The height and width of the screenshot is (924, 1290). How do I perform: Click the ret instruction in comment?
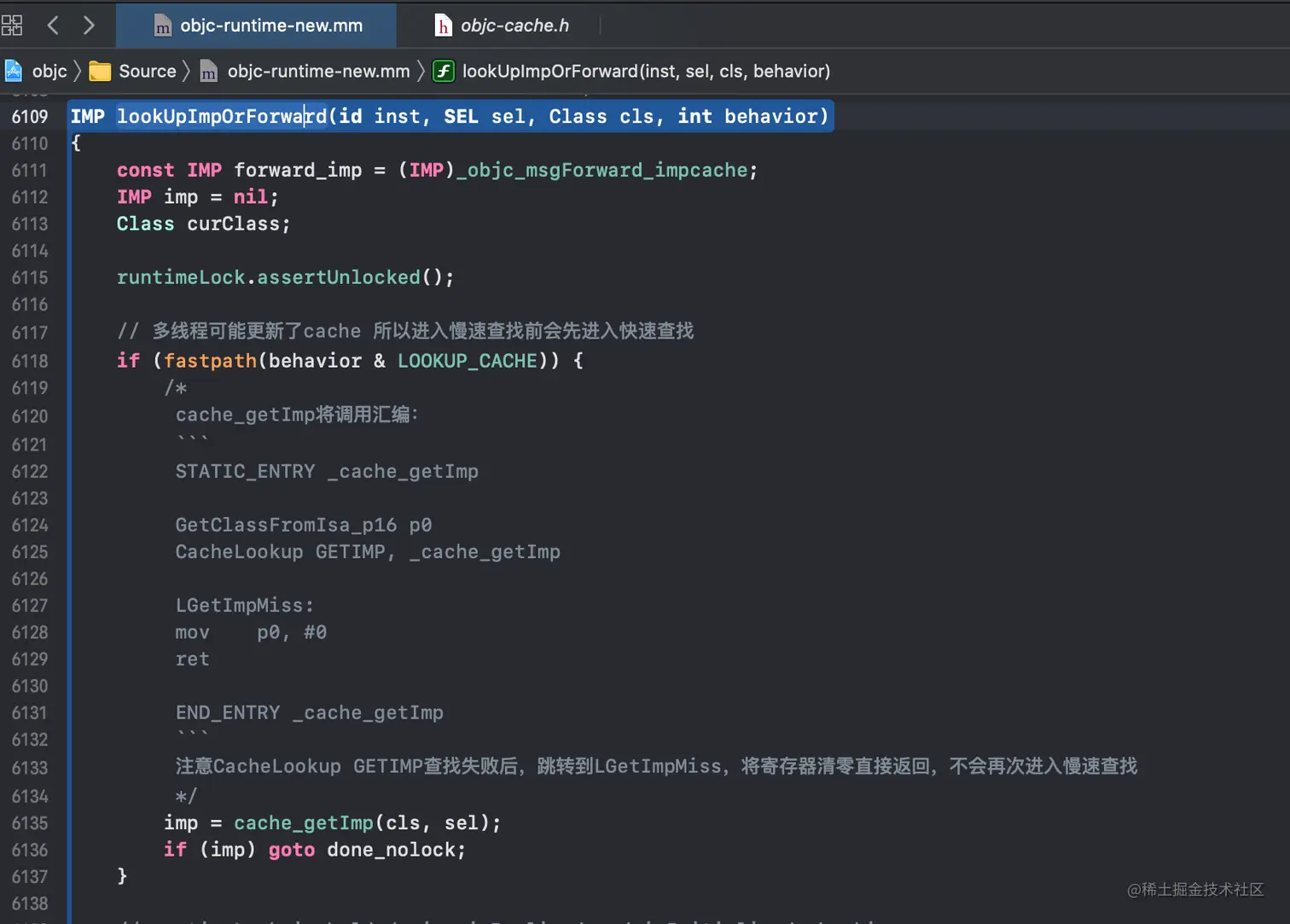[x=192, y=660]
